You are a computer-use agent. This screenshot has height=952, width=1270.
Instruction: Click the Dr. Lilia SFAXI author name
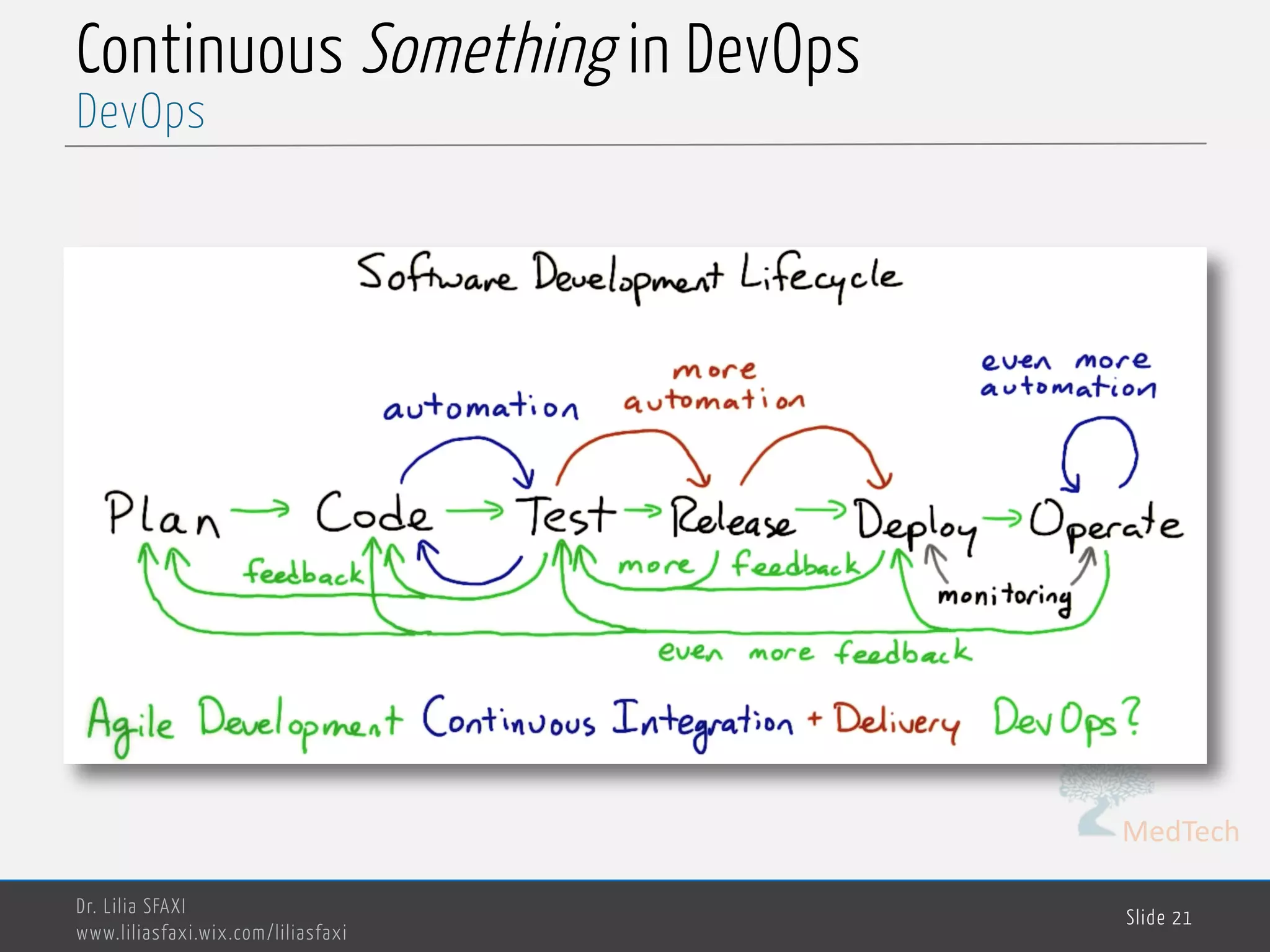tap(131, 906)
